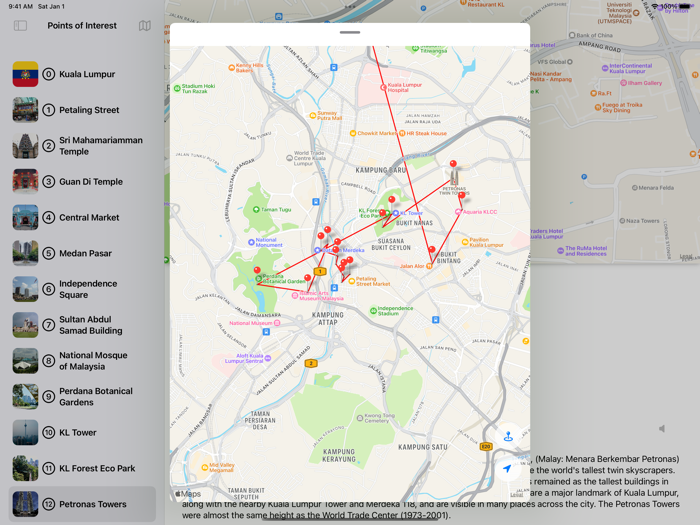This screenshot has width=700, height=525.
Task: Tap the numbered circle 4 badge
Action: [x=49, y=217]
